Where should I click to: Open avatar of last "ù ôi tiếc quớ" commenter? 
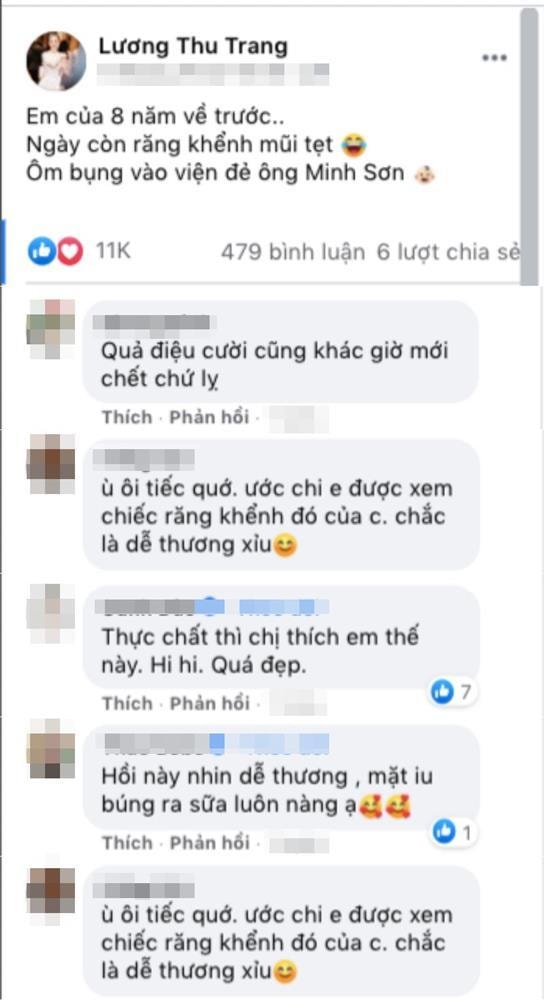pos(51,892)
